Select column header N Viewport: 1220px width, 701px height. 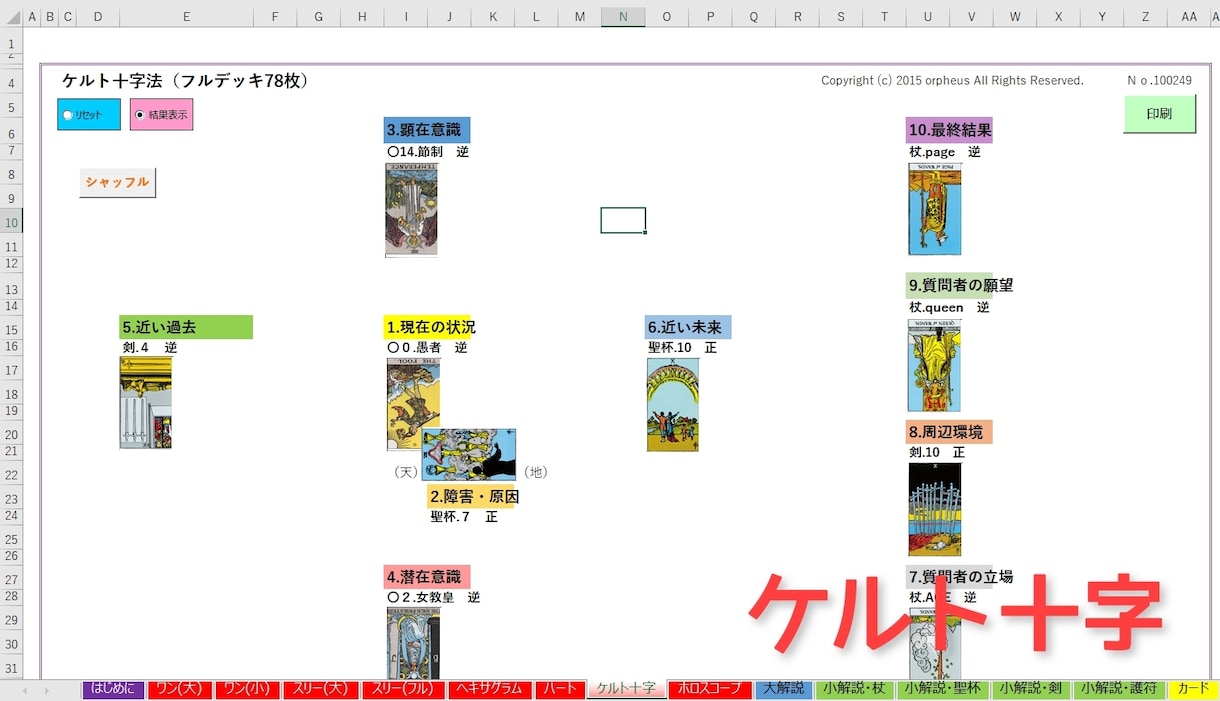(x=623, y=16)
